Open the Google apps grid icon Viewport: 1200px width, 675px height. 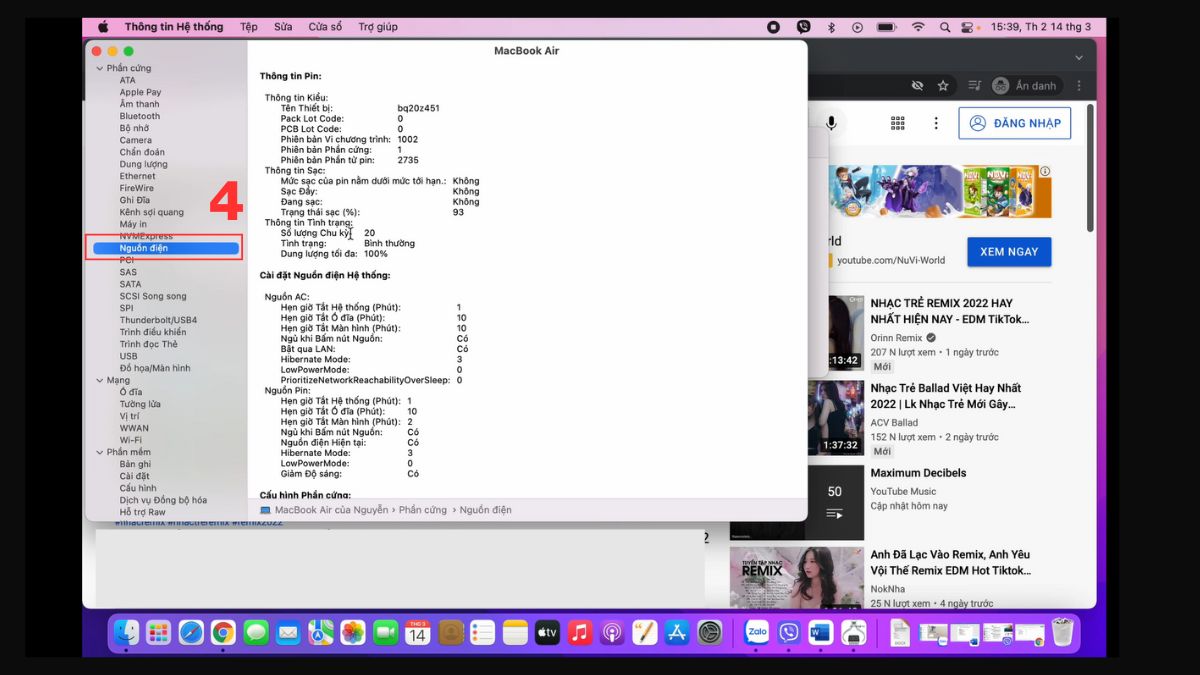pos(897,123)
